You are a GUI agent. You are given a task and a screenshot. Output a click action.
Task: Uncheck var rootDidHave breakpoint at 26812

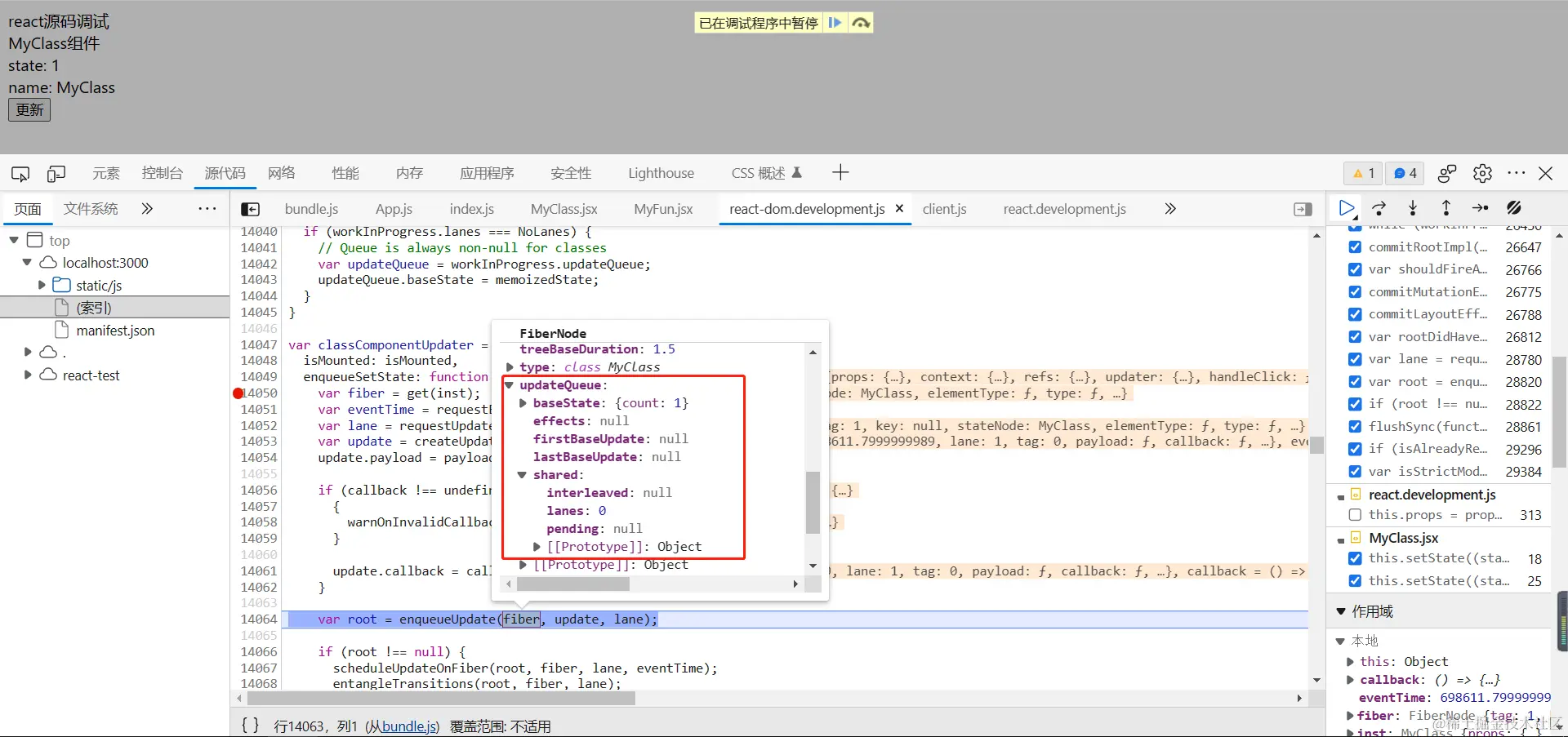(x=1355, y=337)
